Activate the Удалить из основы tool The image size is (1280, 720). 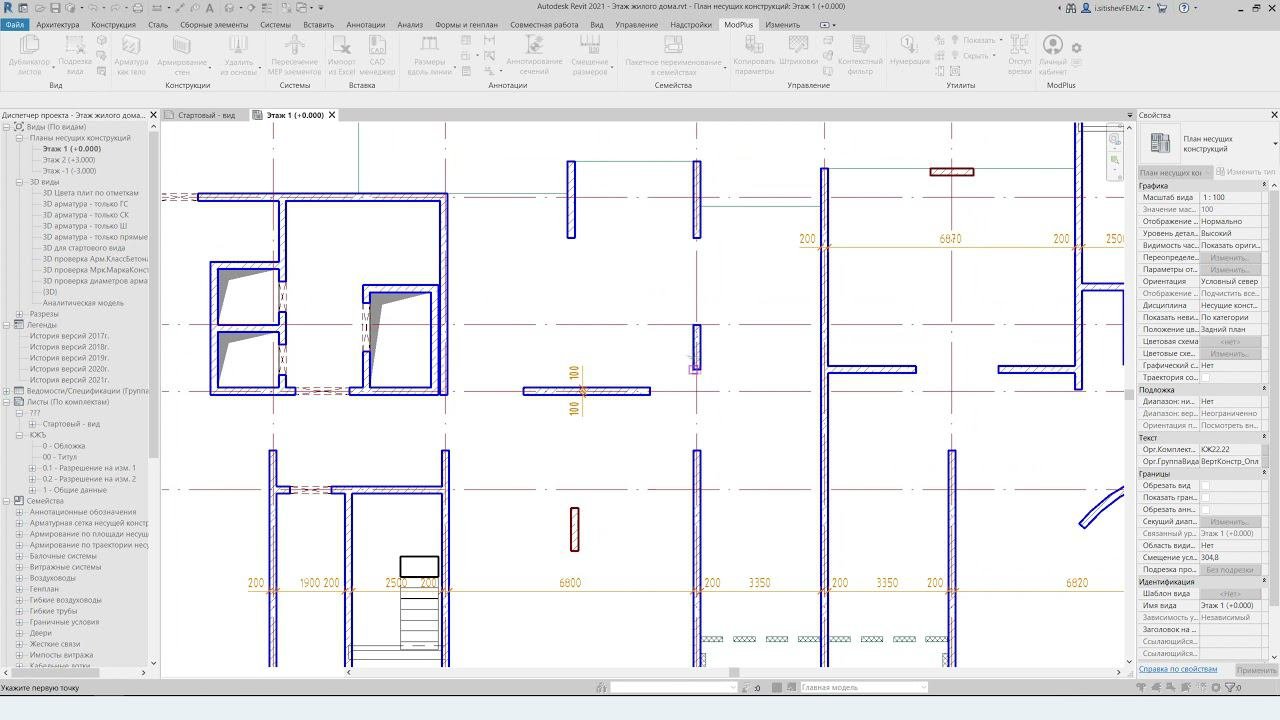(x=238, y=54)
